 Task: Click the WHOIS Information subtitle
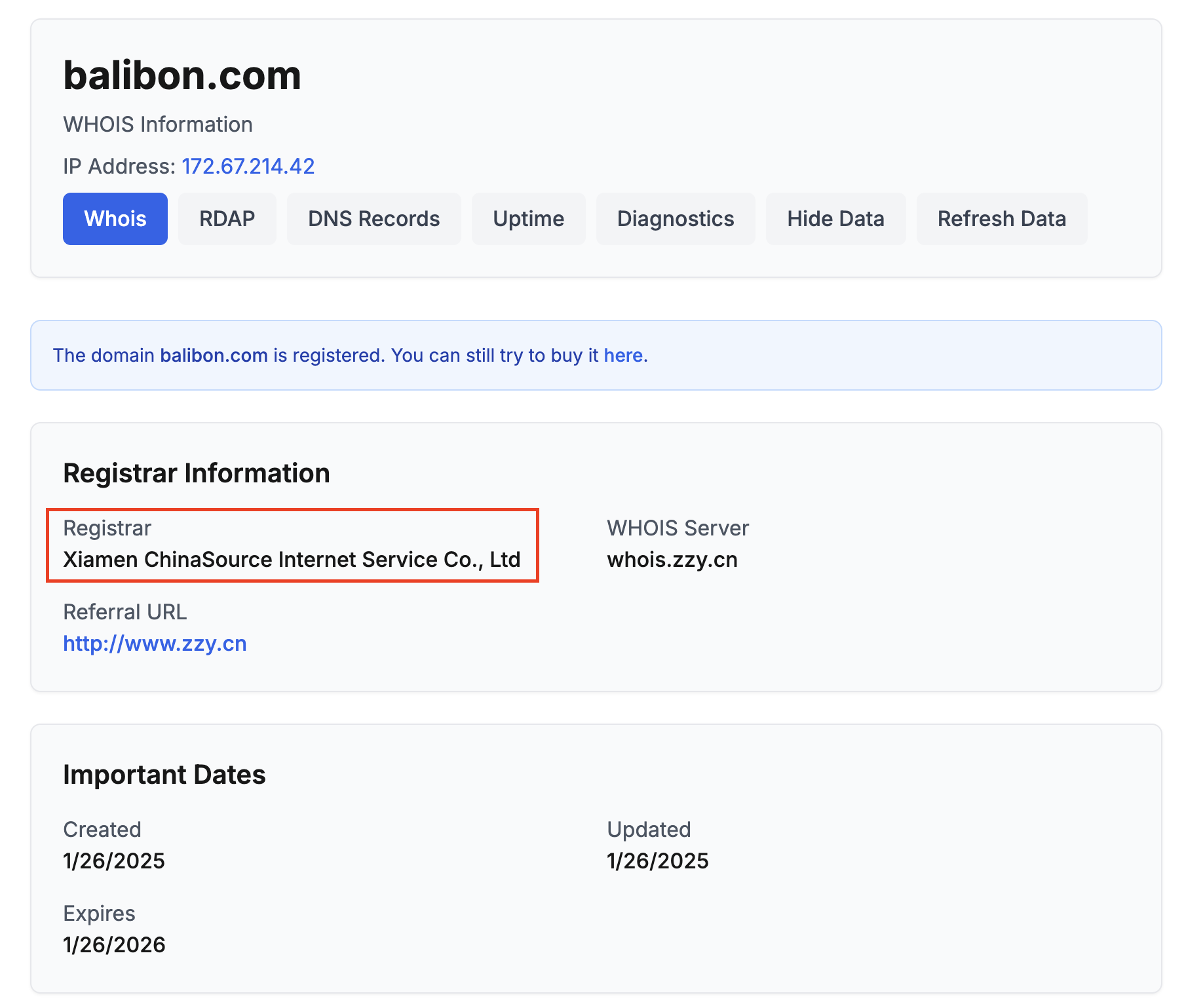point(157,125)
